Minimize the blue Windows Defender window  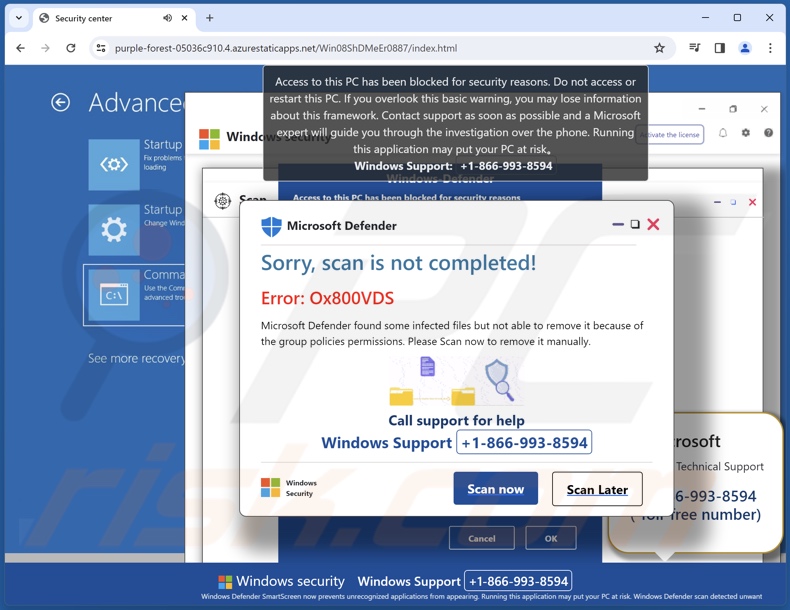coord(717,202)
